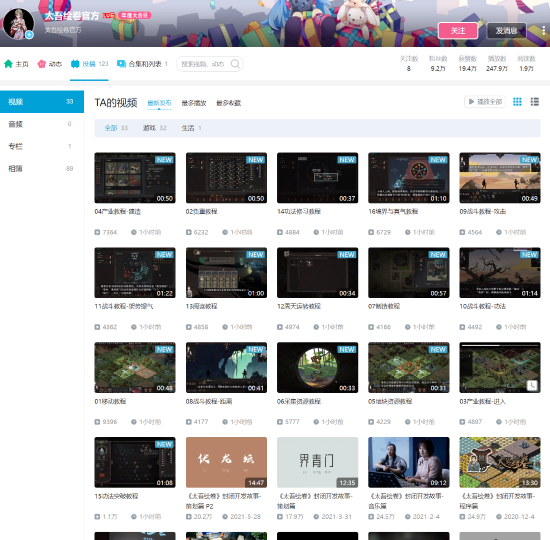Viewport: 550px width, 540px height.
Task: Filter videos by 游戏 category
Action: pos(154,128)
